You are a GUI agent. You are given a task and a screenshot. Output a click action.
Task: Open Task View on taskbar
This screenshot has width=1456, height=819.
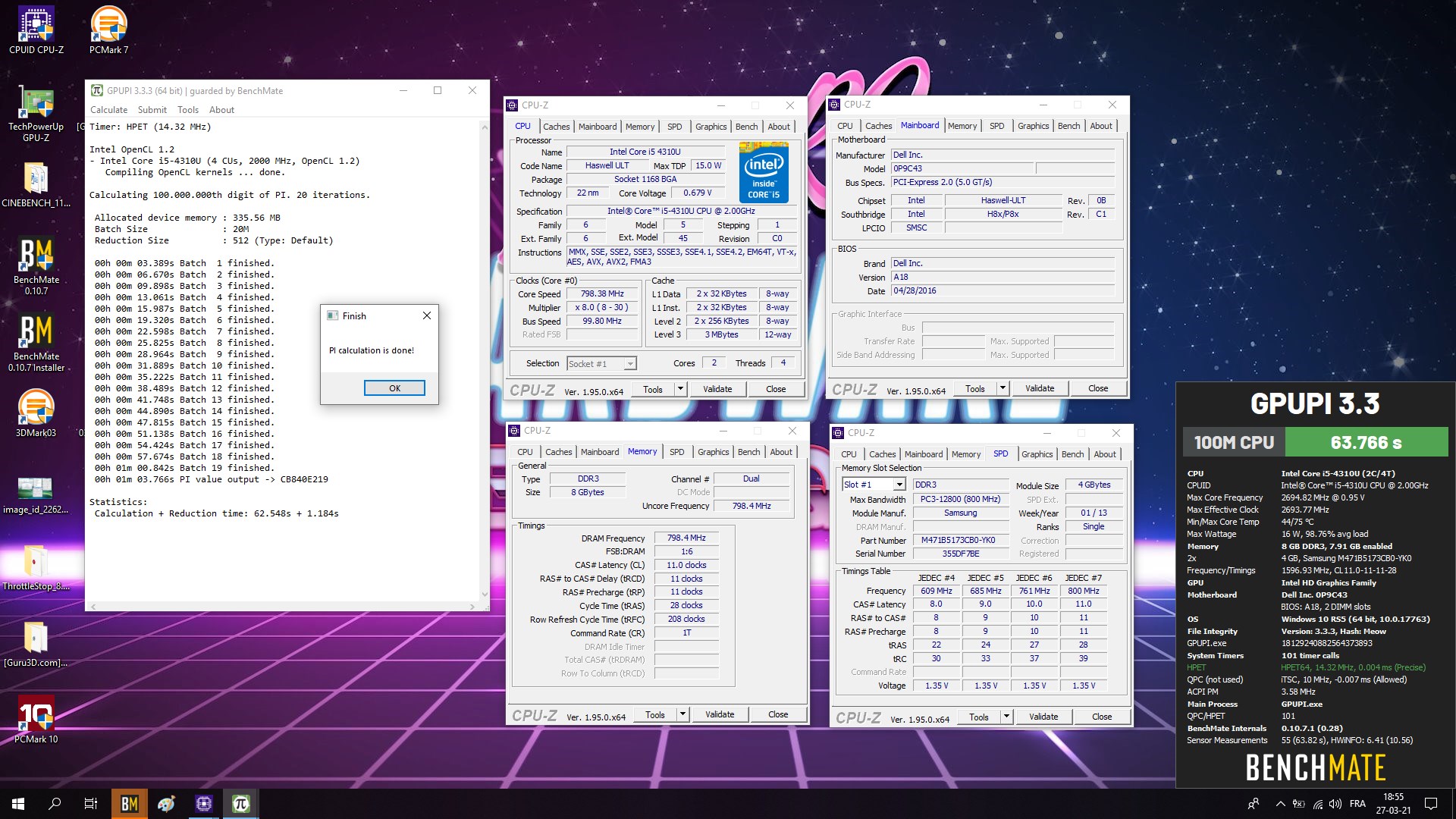click(x=91, y=804)
